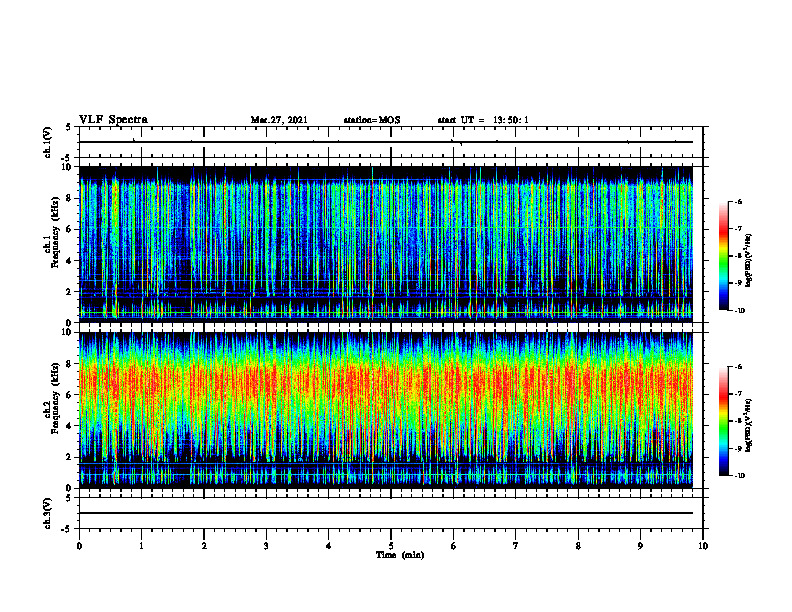Click the "-8" label on lower color scale
Screen dimensions: 792x612
[x=738, y=421]
